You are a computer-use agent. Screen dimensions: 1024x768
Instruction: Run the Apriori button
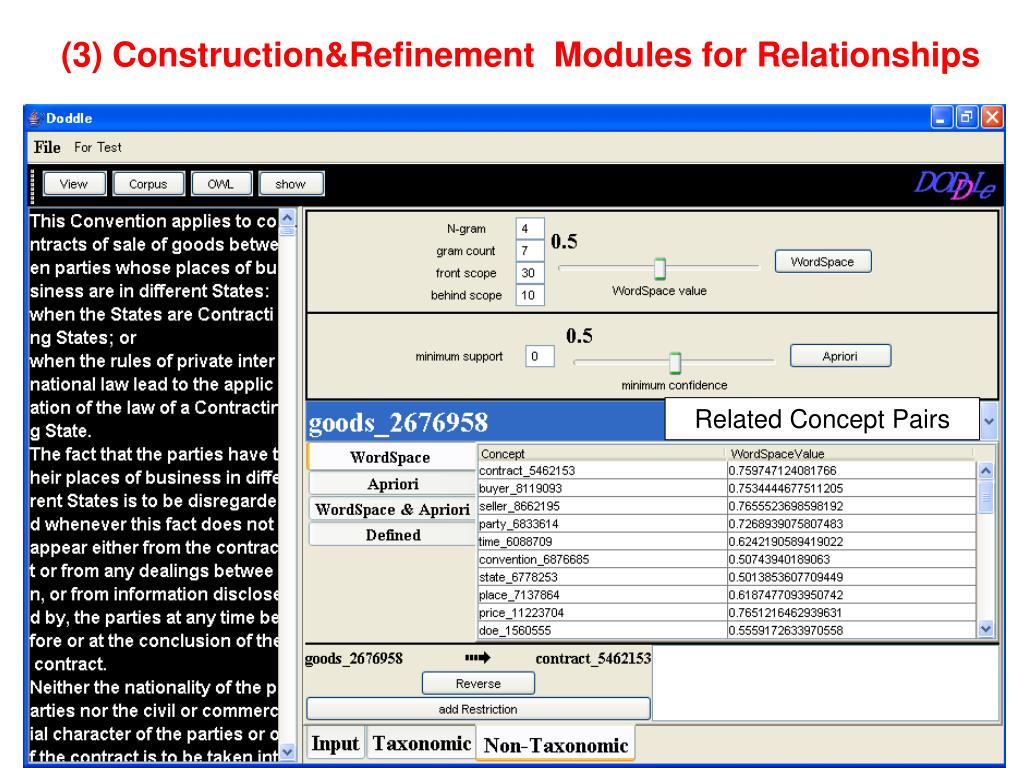pyautogui.click(x=840, y=356)
